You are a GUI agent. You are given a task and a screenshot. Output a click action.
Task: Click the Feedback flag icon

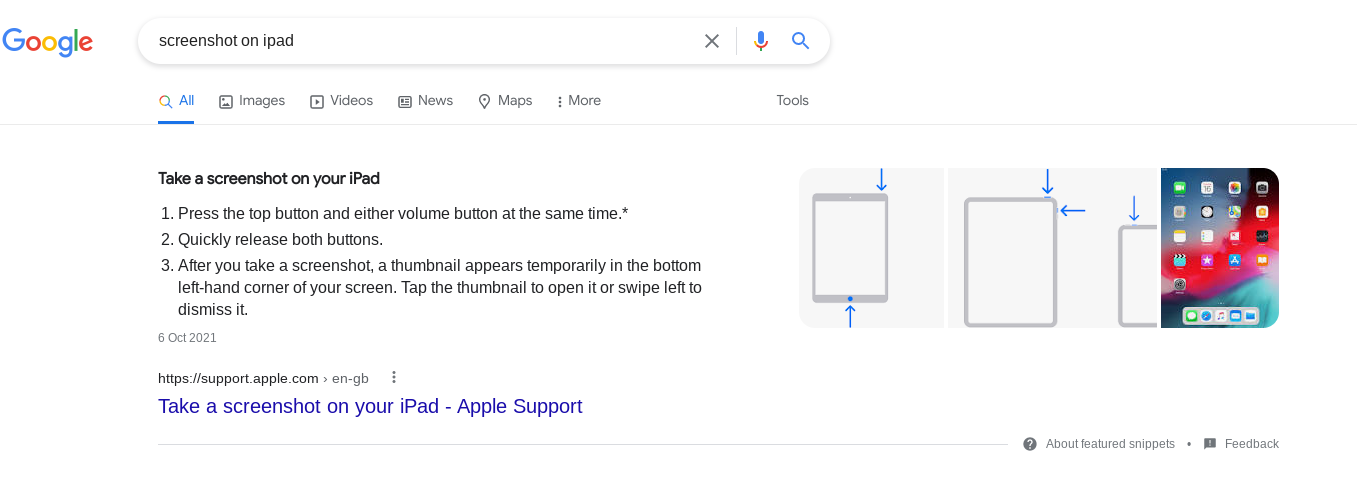pos(1210,444)
